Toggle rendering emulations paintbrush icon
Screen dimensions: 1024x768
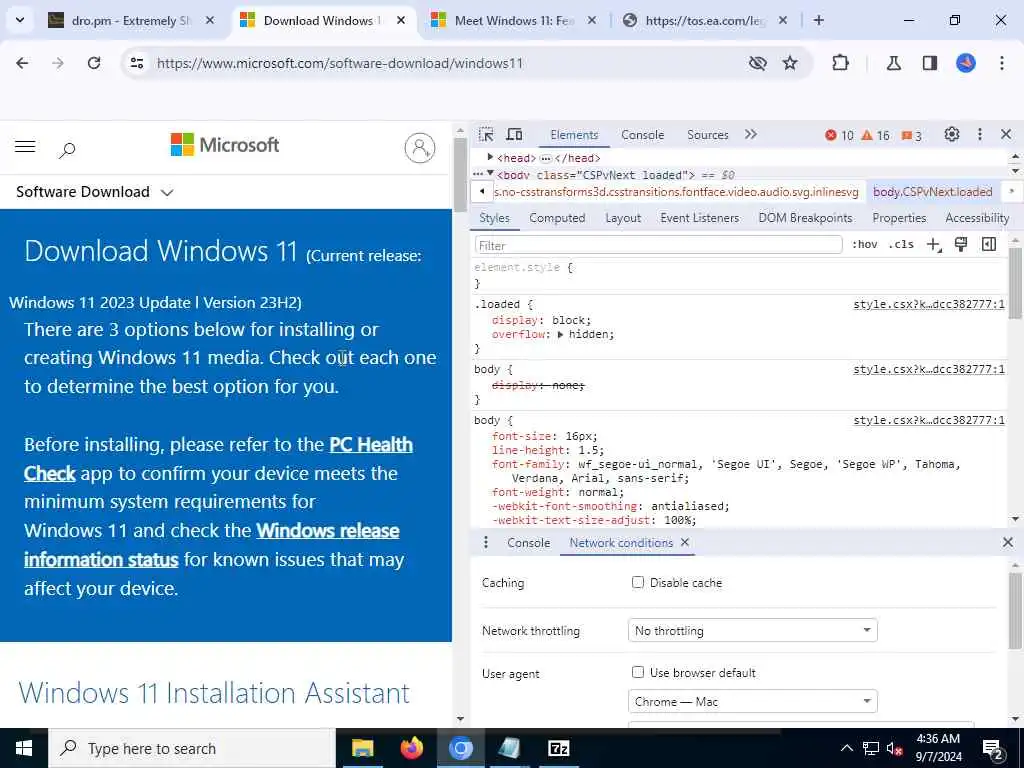click(961, 244)
